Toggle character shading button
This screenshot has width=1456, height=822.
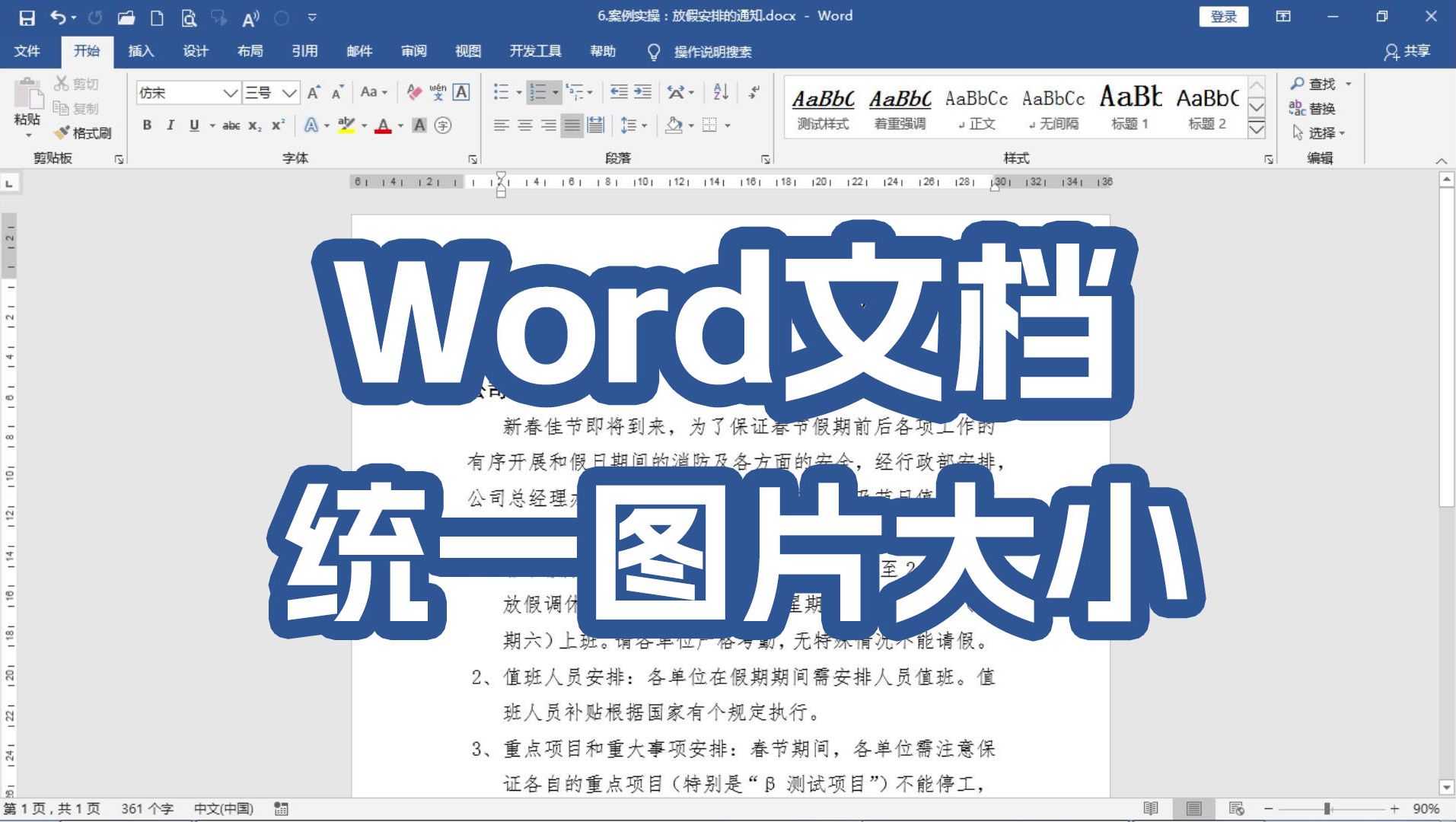[x=419, y=126]
